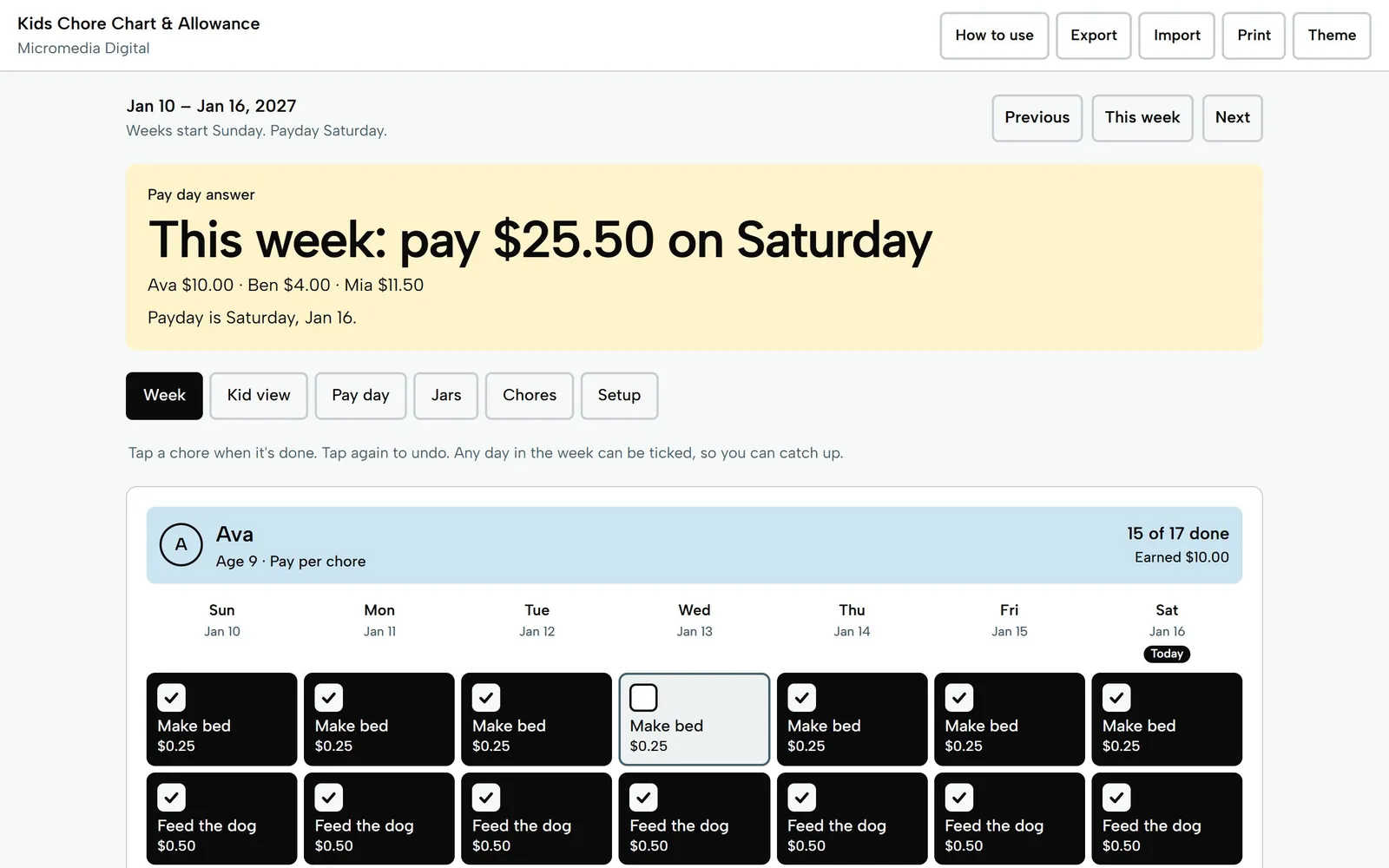Uncheck Tuesday Make bed chore
The height and width of the screenshot is (868, 1389).
pyautogui.click(x=537, y=720)
